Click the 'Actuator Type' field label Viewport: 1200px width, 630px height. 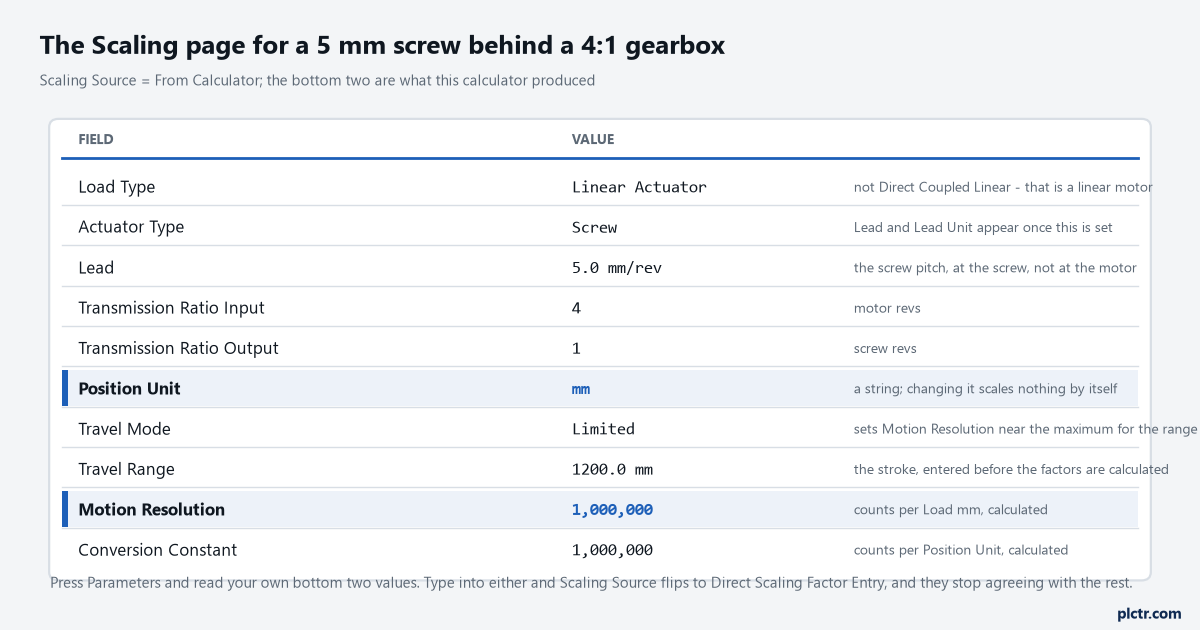(x=131, y=227)
